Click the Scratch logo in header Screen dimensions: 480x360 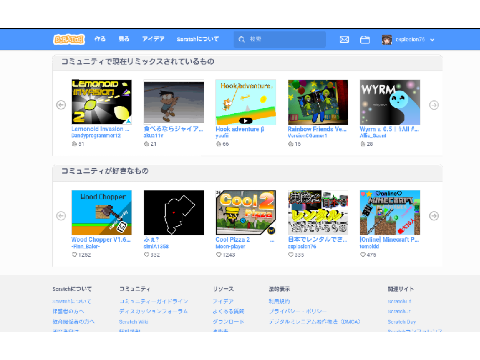point(69,39)
